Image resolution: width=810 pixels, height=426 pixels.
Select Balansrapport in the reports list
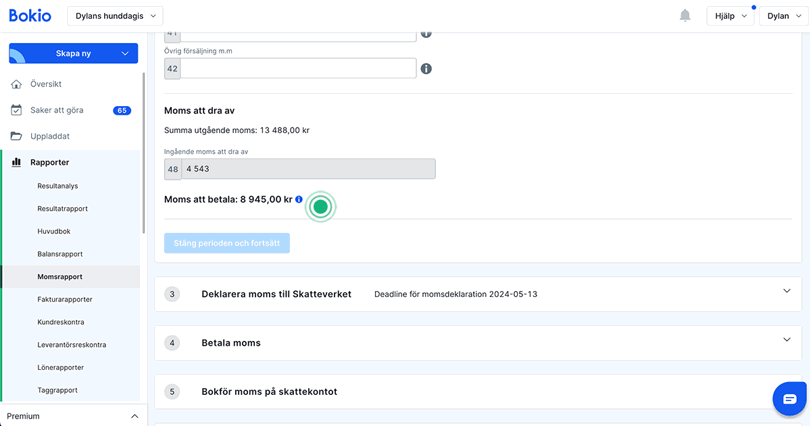(60, 254)
